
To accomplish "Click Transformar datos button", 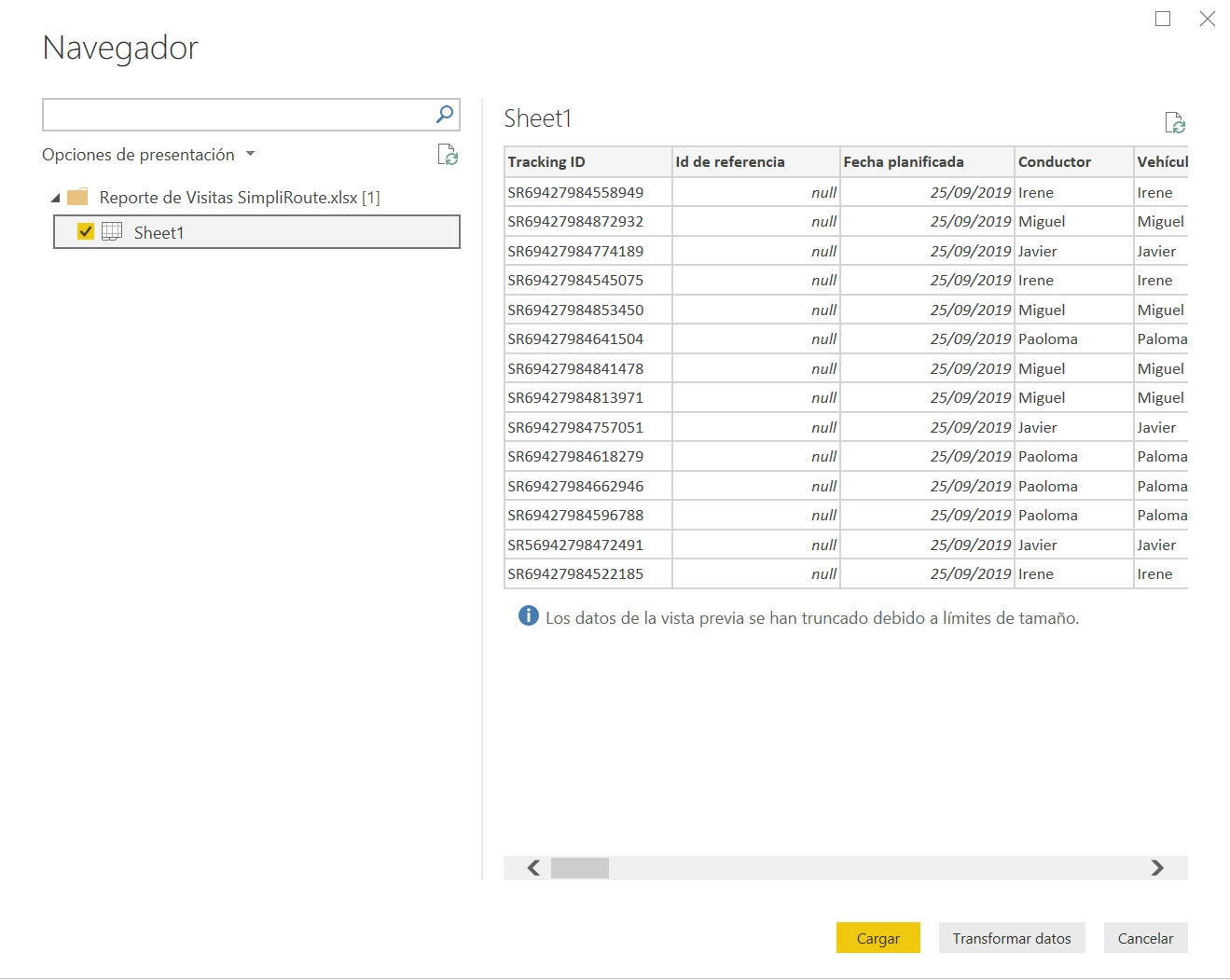I will (x=1011, y=938).
